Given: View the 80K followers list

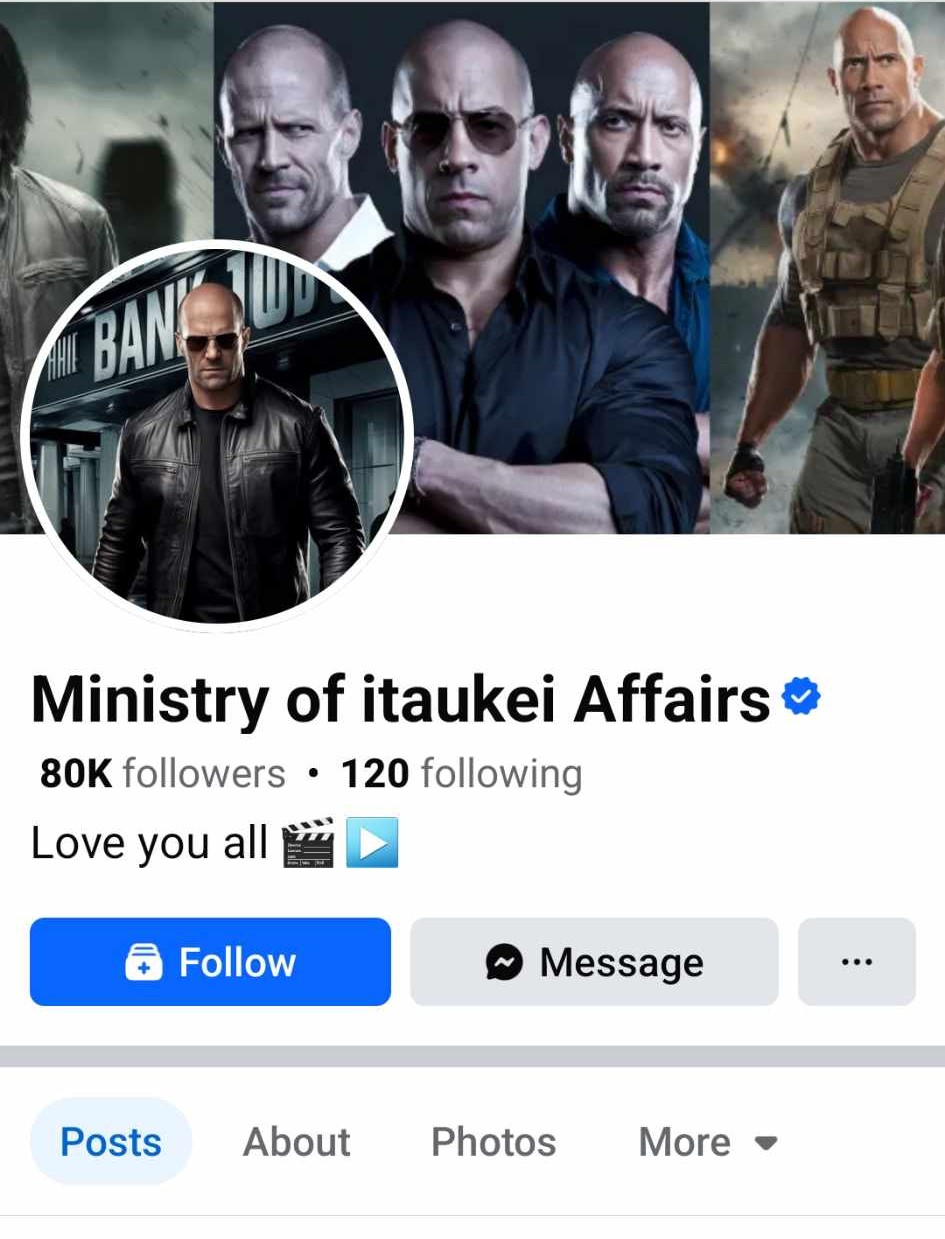Looking at the screenshot, I should coord(163,774).
